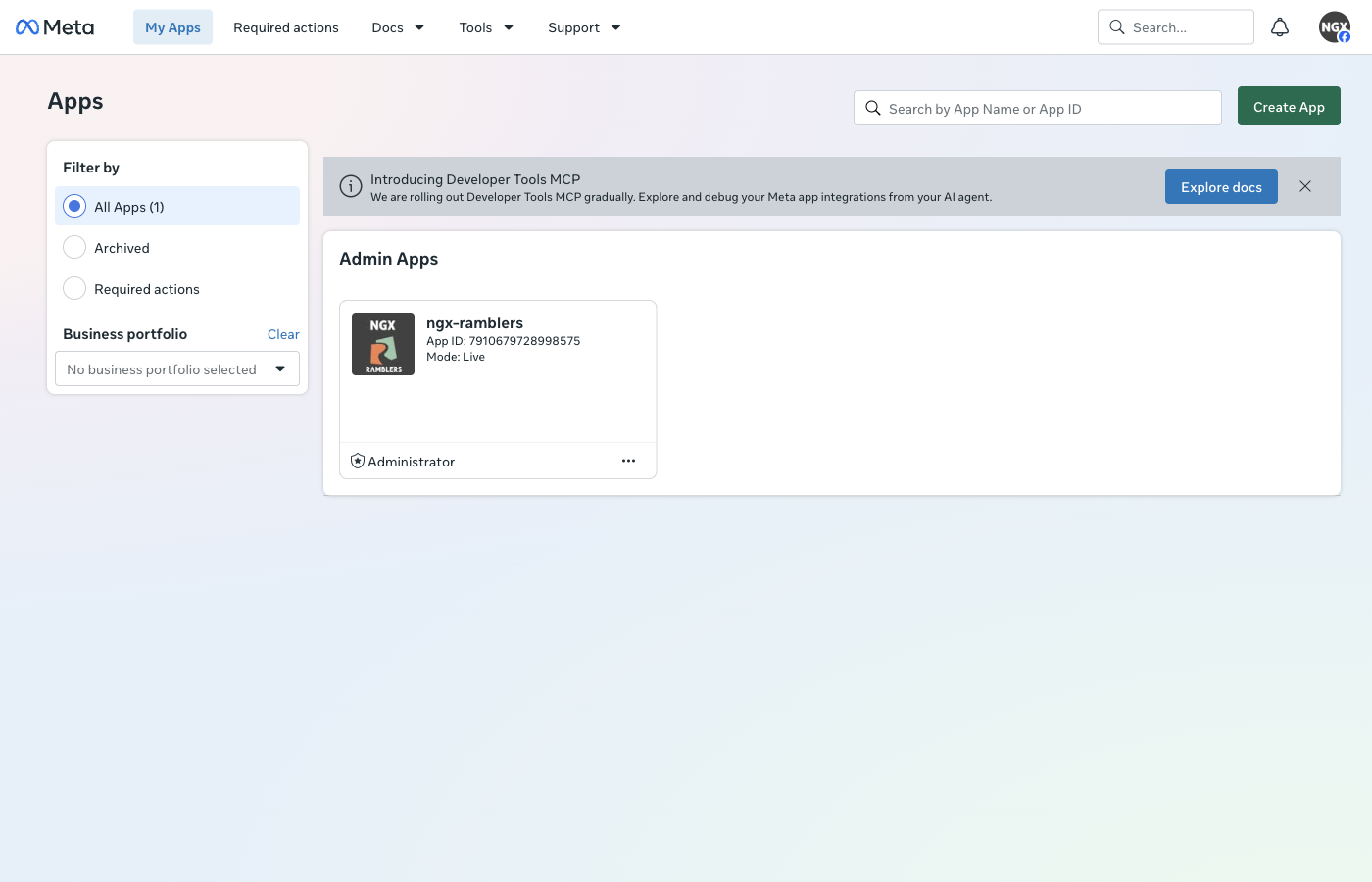Click the App ID 7910679728998575 text
The height and width of the screenshot is (882, 1372).
pyautogui.click(x=503, y=341)
